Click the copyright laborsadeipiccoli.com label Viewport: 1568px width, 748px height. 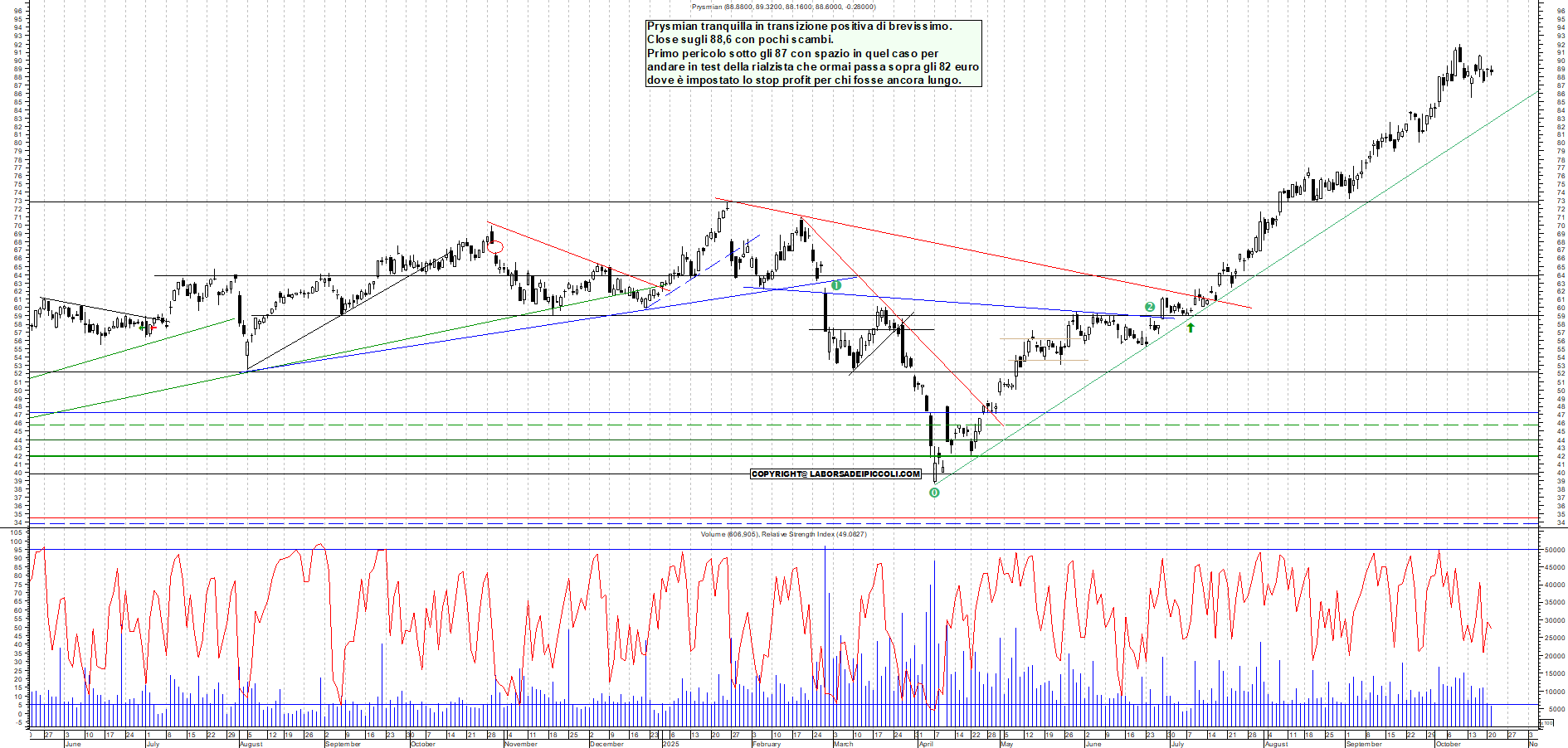[x=835, y=474]
